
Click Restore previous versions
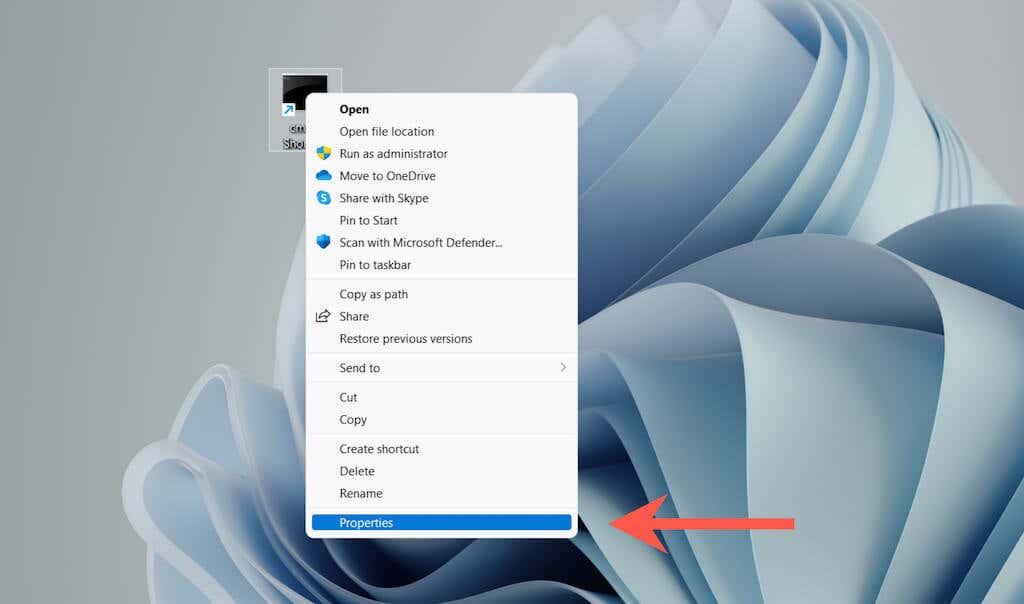404,338
